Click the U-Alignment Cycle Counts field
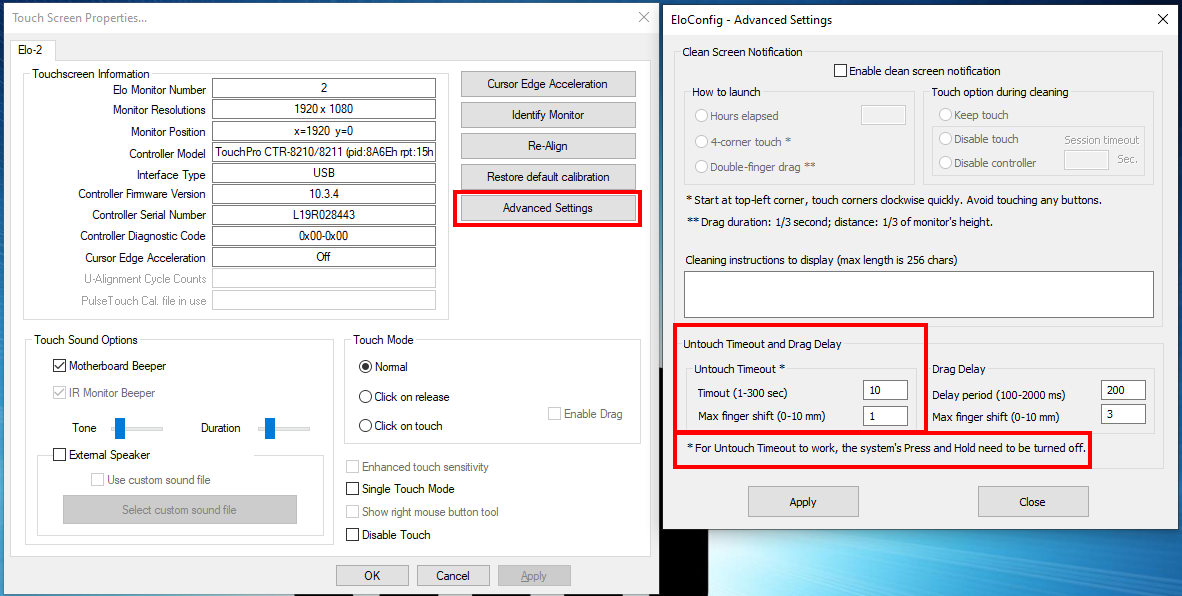 324,278
